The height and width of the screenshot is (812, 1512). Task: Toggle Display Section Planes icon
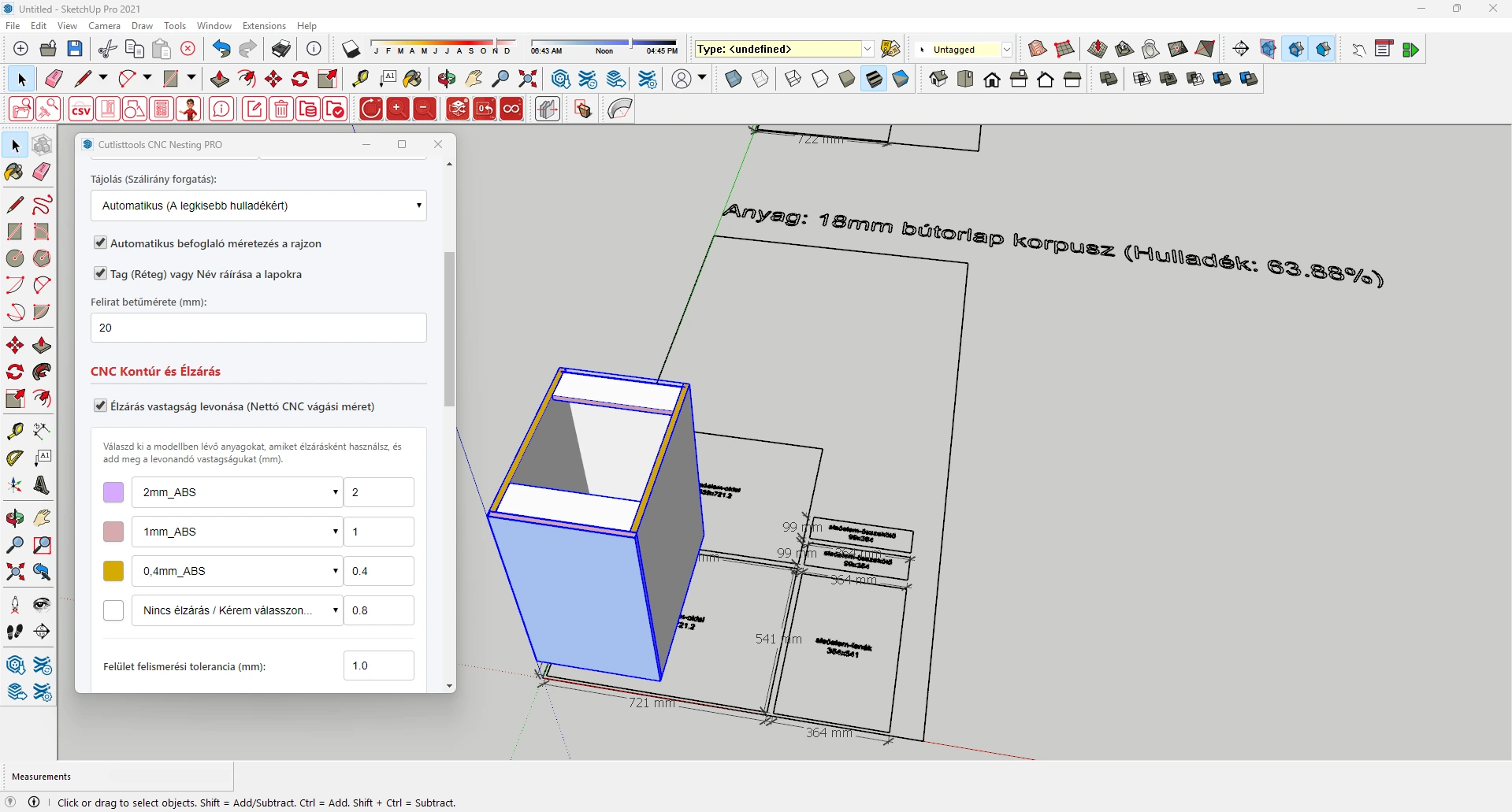pos(1268,49)
